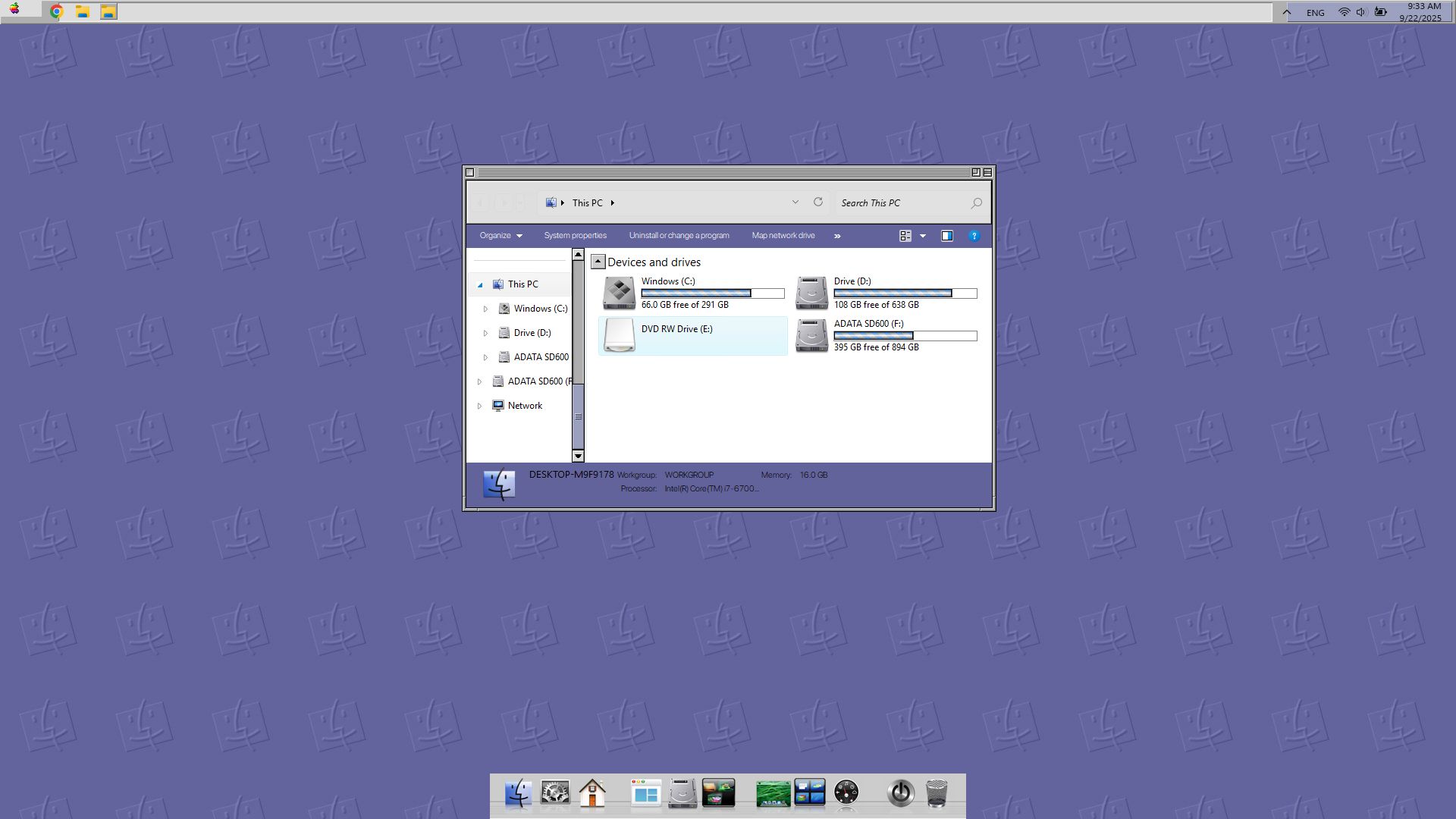Click the Home house icon in dock
Image resolution: width=1456 pixels, height=819 pixels.
click(592, 794)
